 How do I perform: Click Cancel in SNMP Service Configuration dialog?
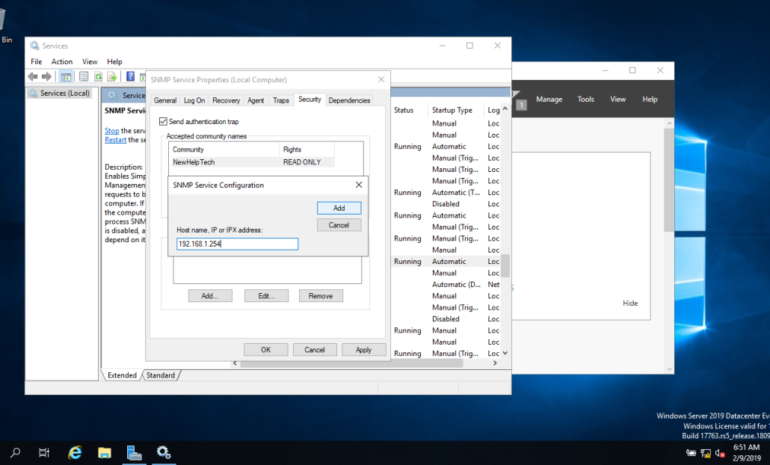click(339, 225)
